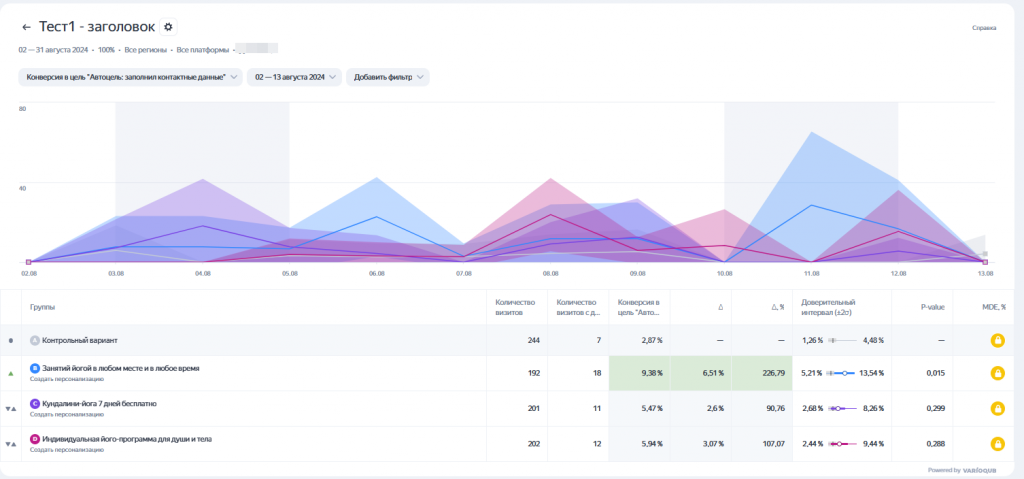Click the magenta D variant badge
Viewport: 1024px width, 479px height.
pos(35,439)
